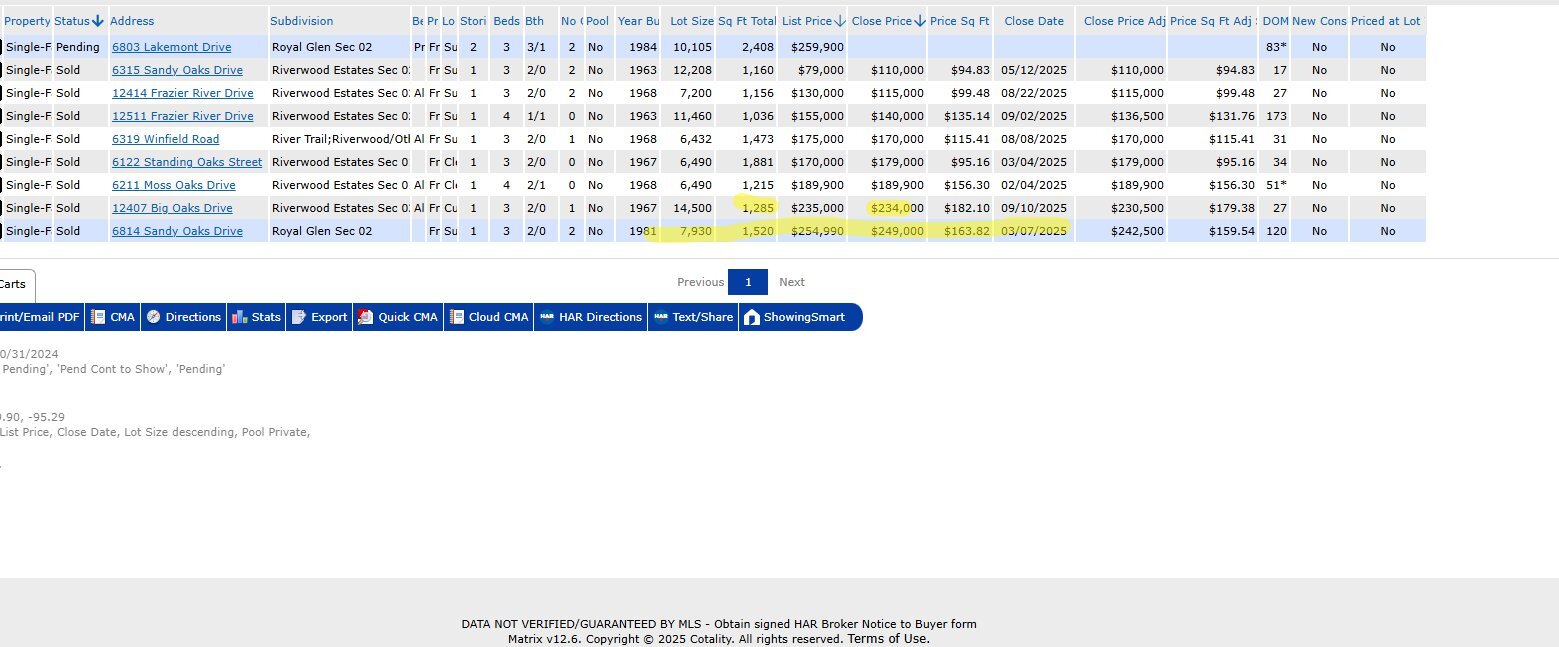Image resolution: width=1559 pixels, height=647 pixels.
Task: Switch to the Carts tab
Action: (13, 285)
